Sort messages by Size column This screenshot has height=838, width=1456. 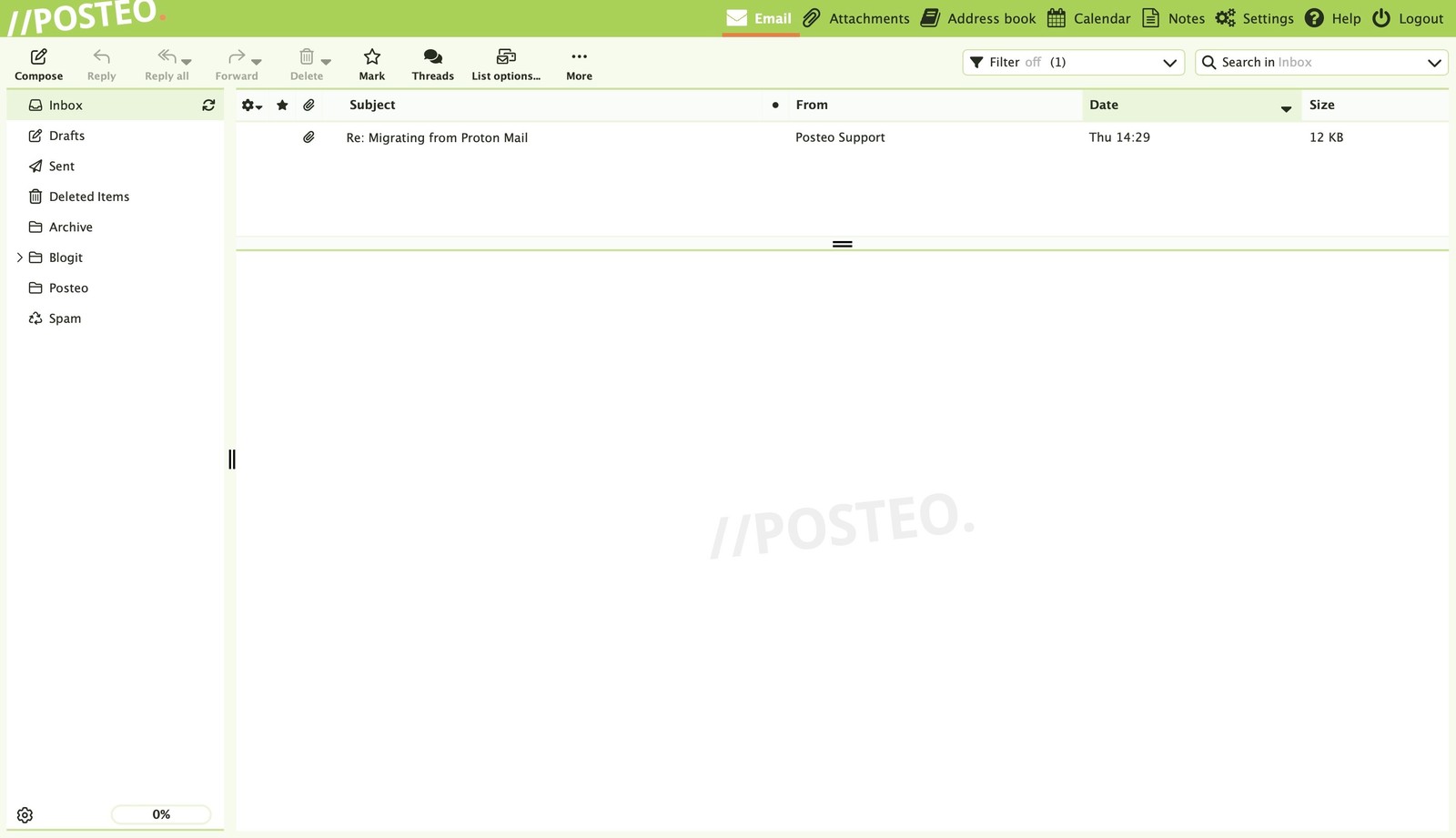point(1321,105)
